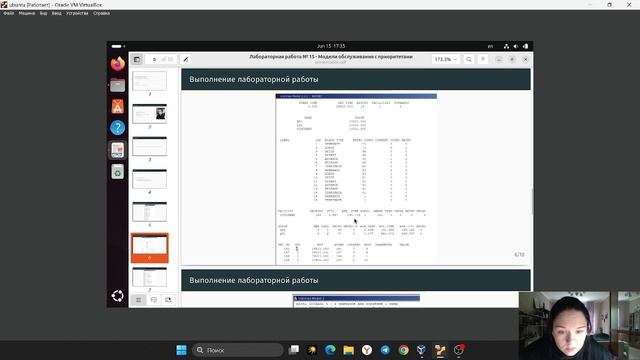Open the Windows Start menu
Screen dimensions: 640x360
(181, 350)
